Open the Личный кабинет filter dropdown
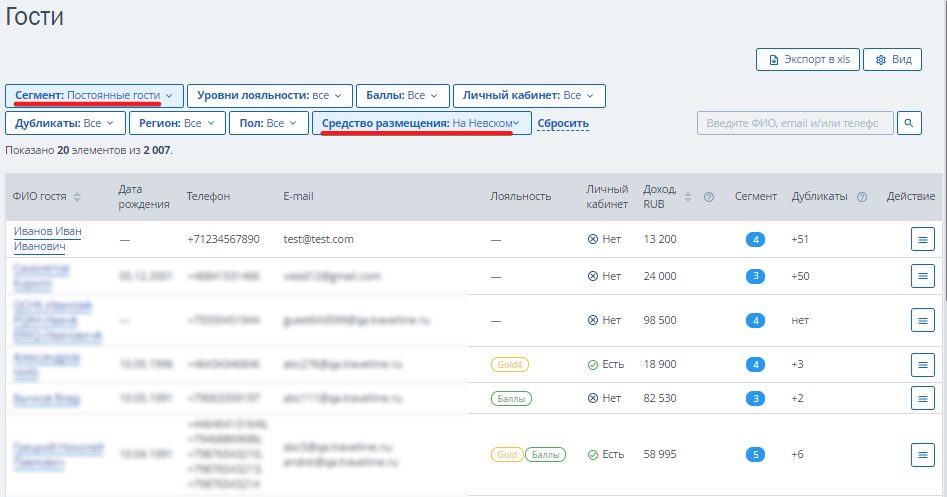The height and width of the screenshot is (497, 947). tap(529, 95)
